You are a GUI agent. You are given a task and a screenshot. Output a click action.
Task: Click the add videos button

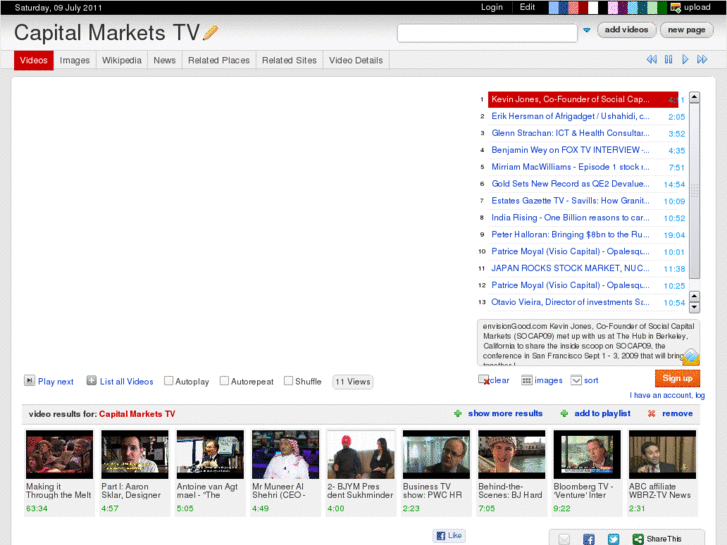[626, 30]
